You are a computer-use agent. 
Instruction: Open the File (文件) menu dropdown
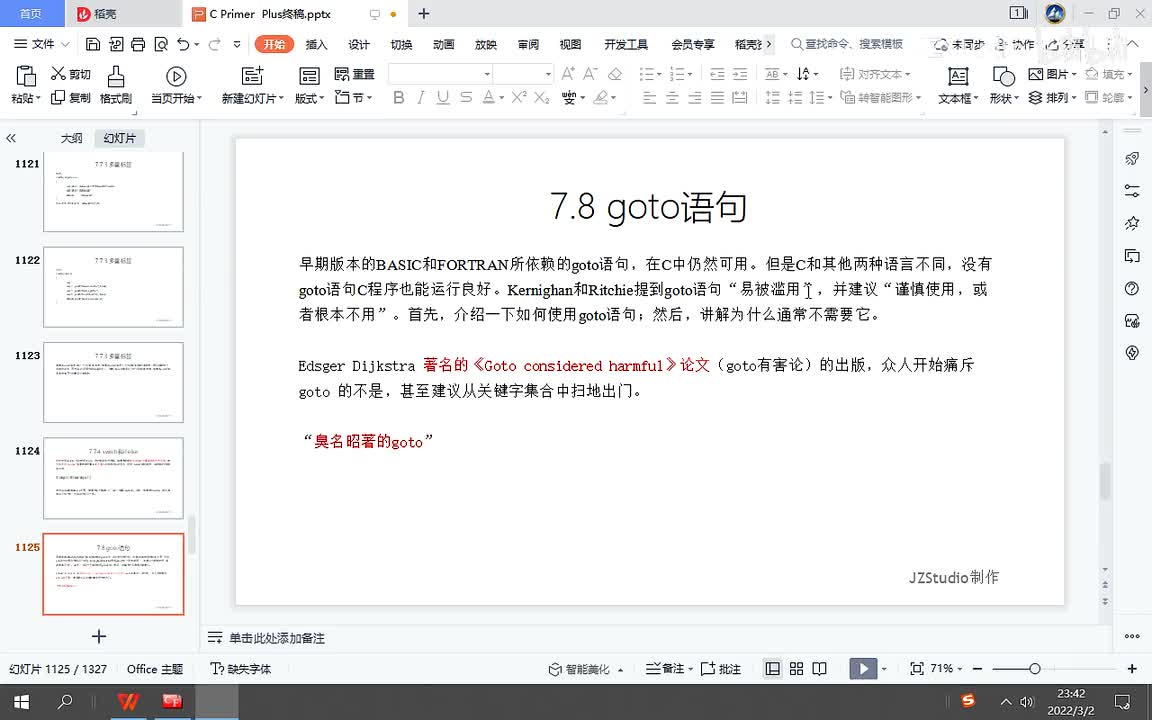pos(42,44)
